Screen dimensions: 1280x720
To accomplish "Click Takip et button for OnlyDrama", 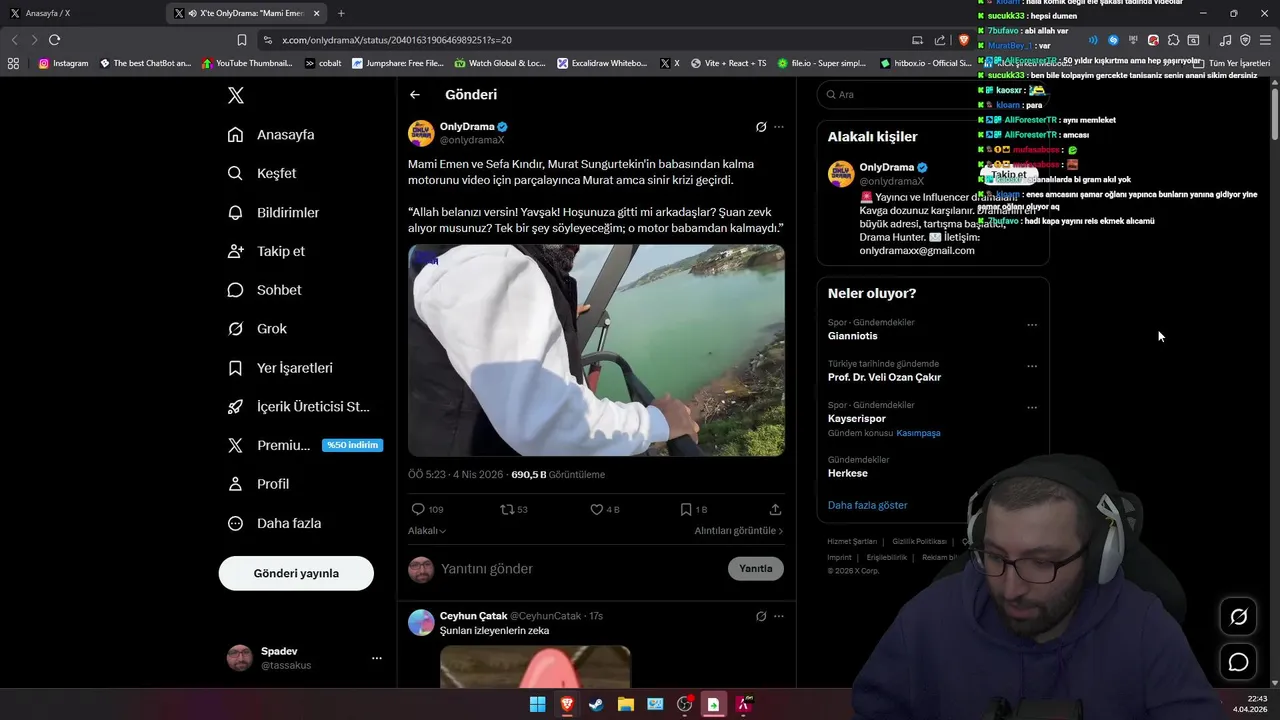I will (1009, 174).
